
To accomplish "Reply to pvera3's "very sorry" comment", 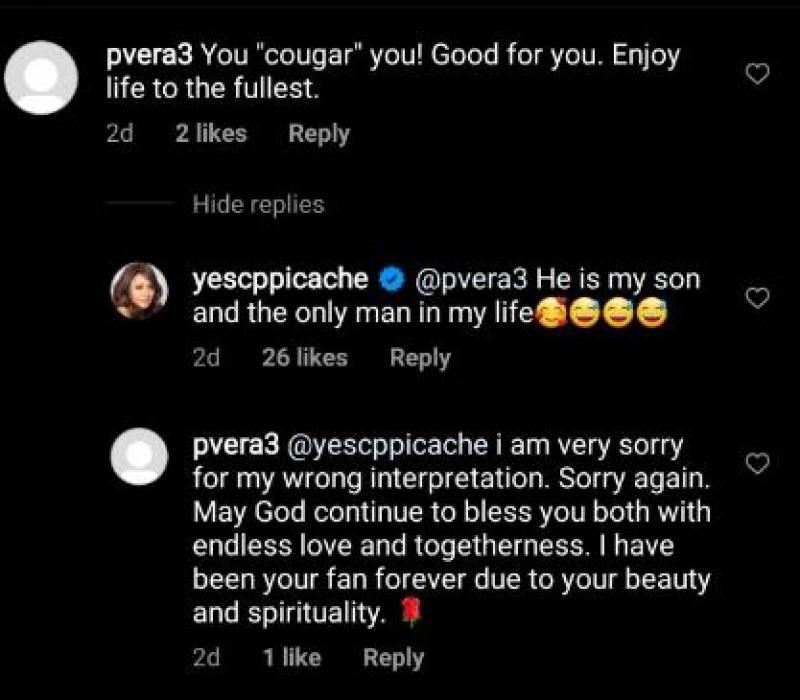I will point(393,657).
